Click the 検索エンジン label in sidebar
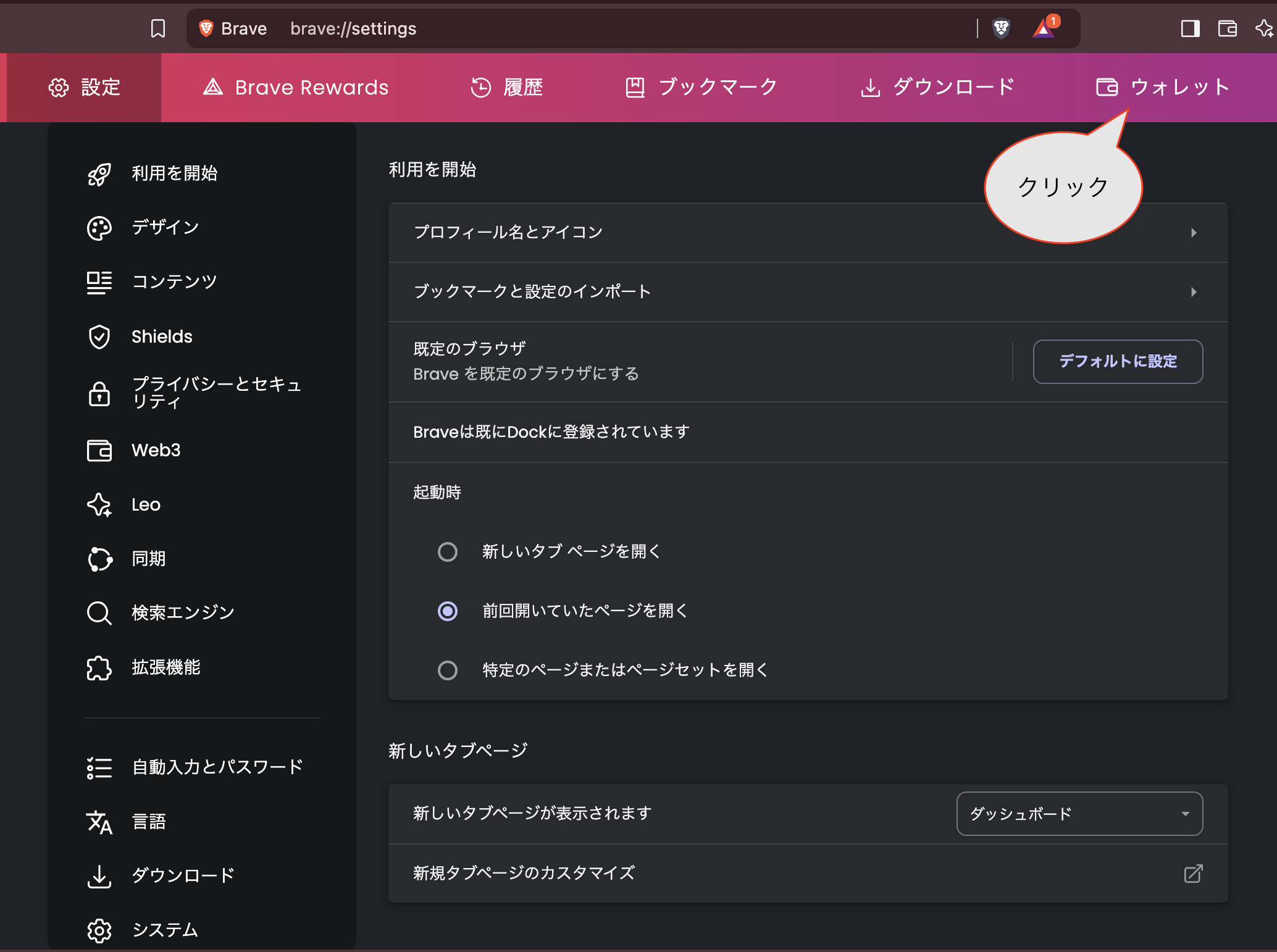 point(183,612)
